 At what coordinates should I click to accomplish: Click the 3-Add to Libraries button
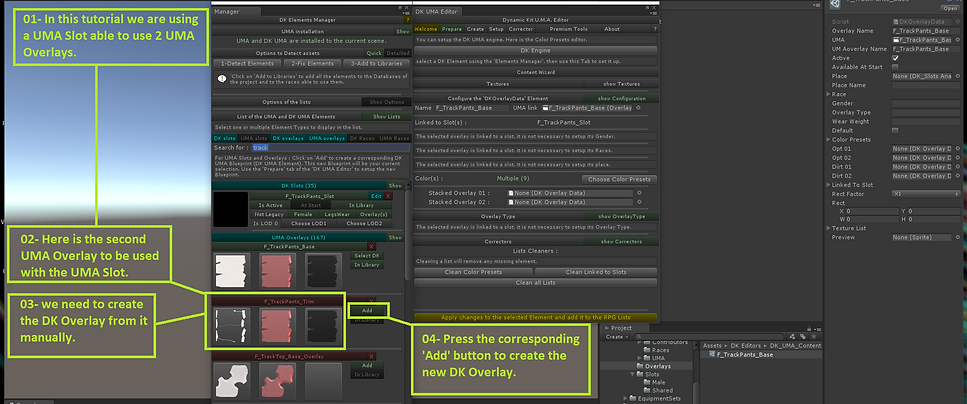pos(375,64)
